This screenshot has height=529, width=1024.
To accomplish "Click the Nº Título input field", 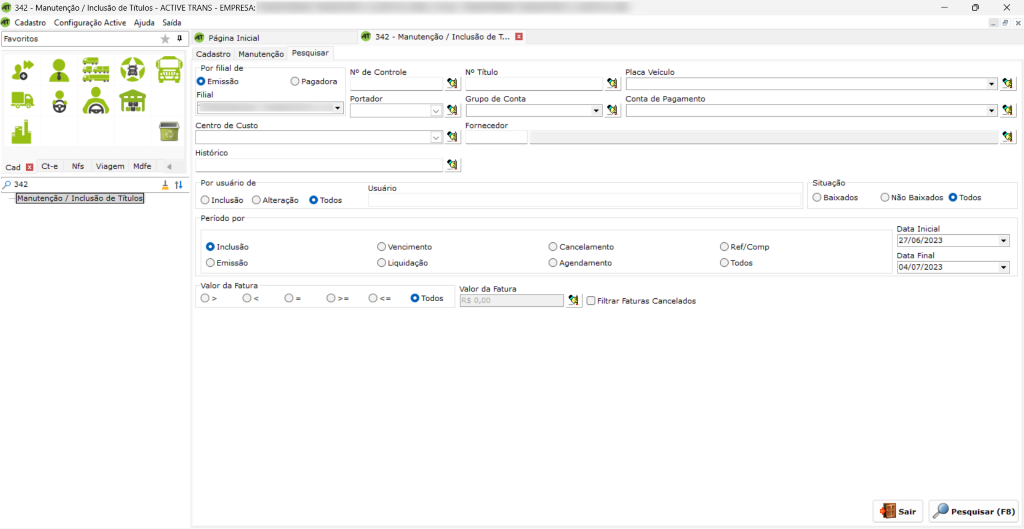I will point(534,84).
